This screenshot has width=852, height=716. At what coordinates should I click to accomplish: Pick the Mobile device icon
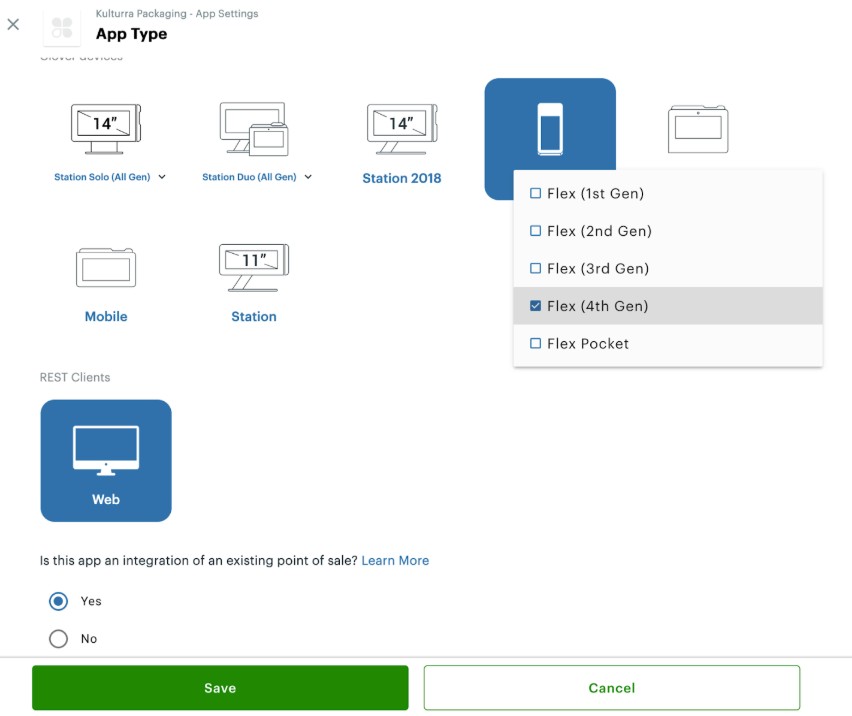tap(106, 268)
